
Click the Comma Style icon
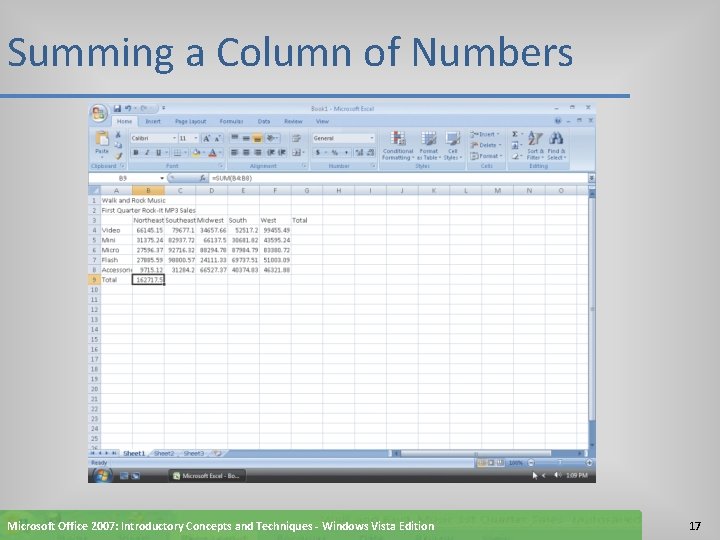pos(346,152)
